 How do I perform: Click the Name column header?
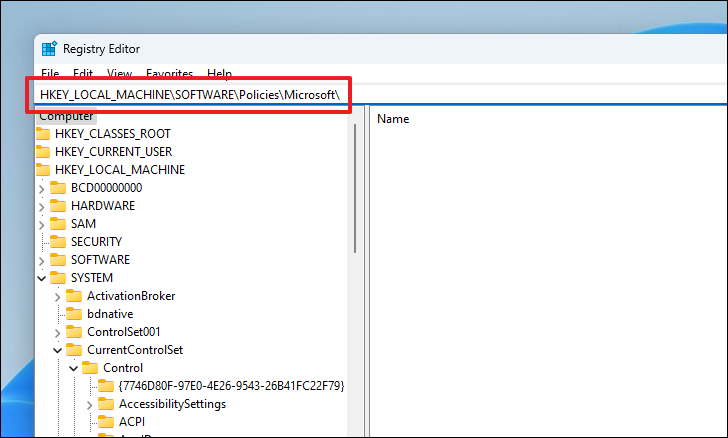(393, 119)
